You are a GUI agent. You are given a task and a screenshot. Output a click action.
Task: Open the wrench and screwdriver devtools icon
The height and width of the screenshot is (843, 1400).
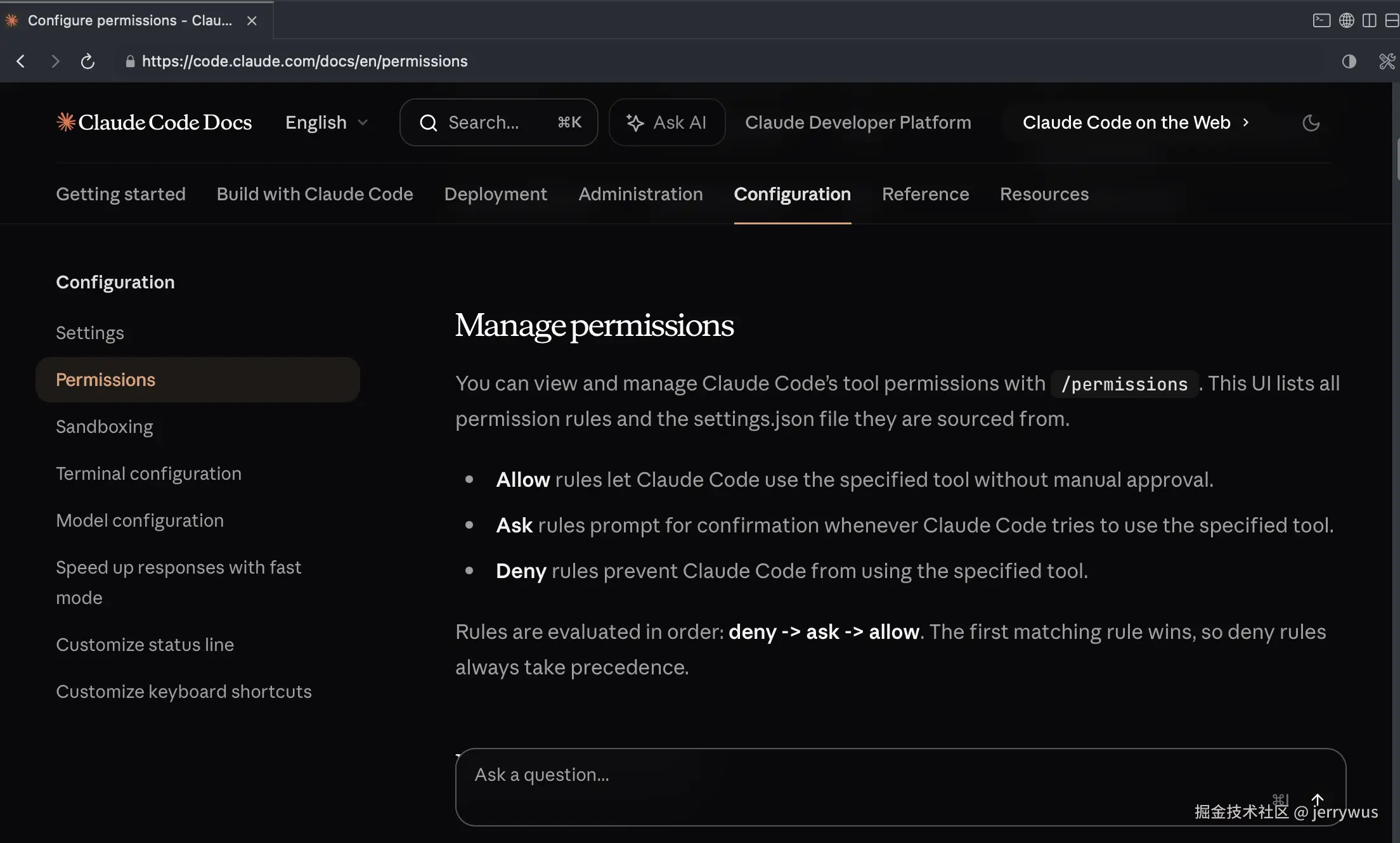point(1387,61)
